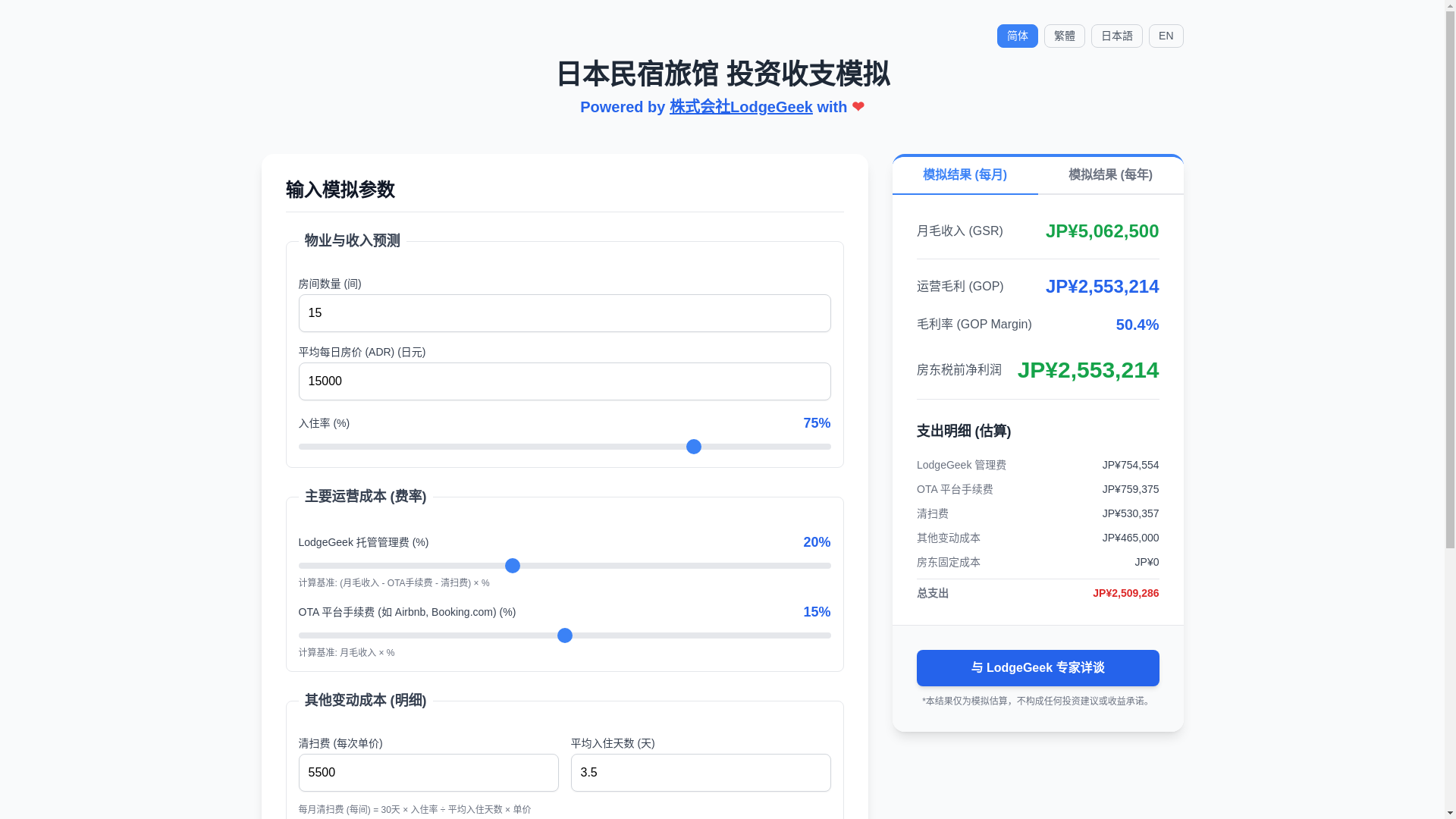
Task: Click the red heart icon in subtitle
Action: click(x=858, y=107)
